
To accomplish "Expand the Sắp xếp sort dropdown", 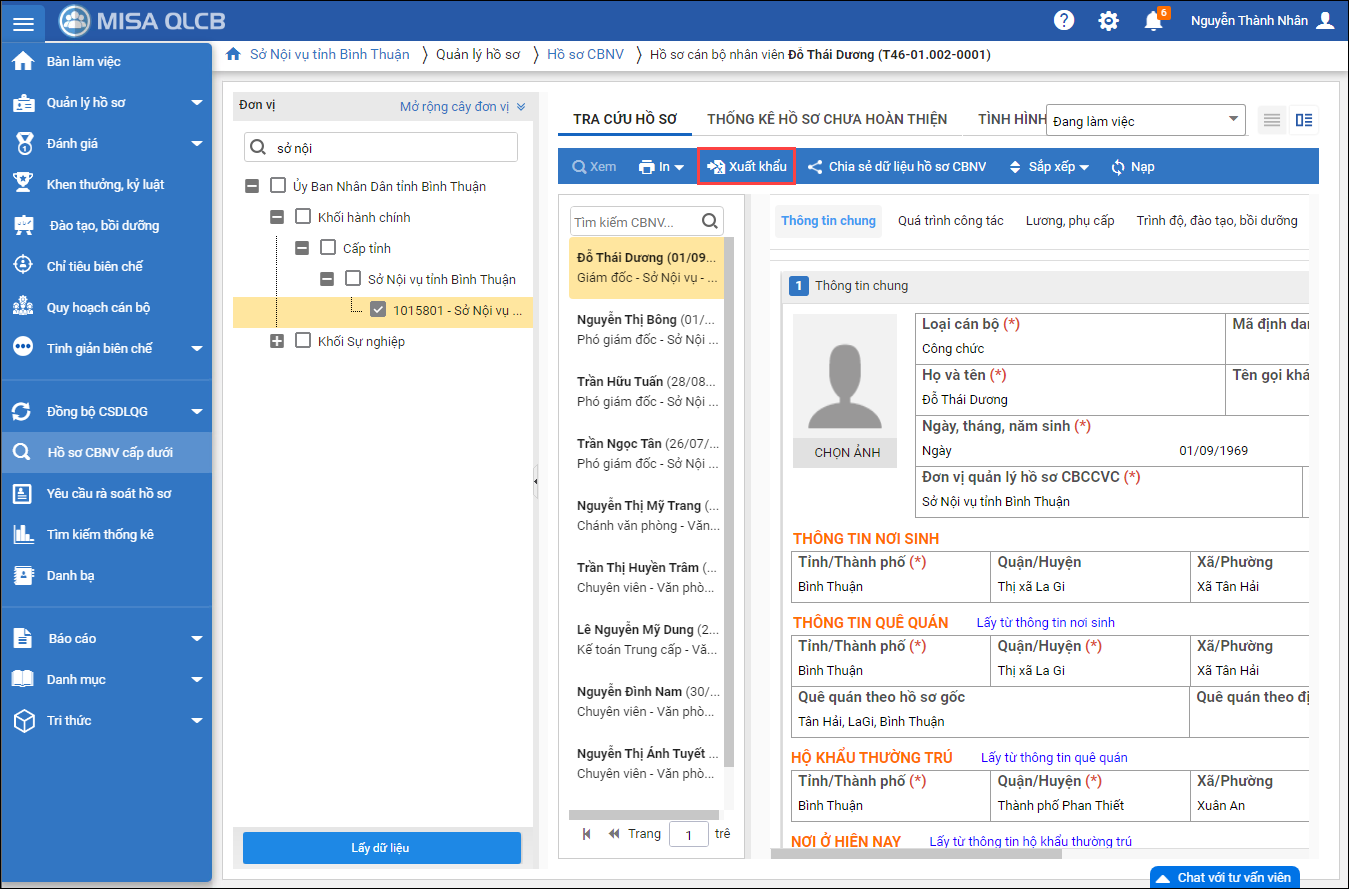I will pos(1048,167).
